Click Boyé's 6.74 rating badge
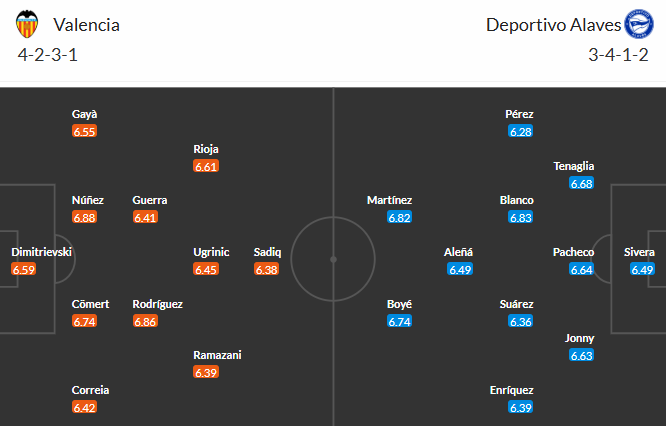 (x=399, y=321)
